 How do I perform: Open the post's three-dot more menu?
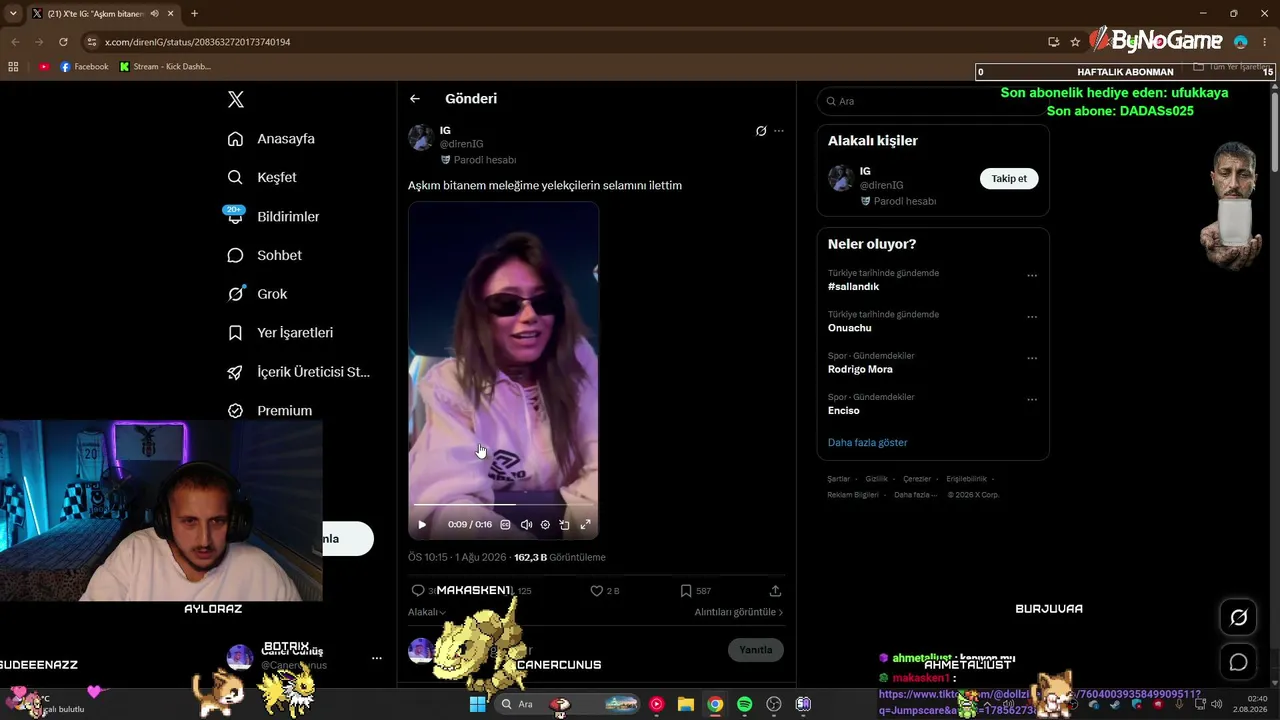click(x=779, y=131)
